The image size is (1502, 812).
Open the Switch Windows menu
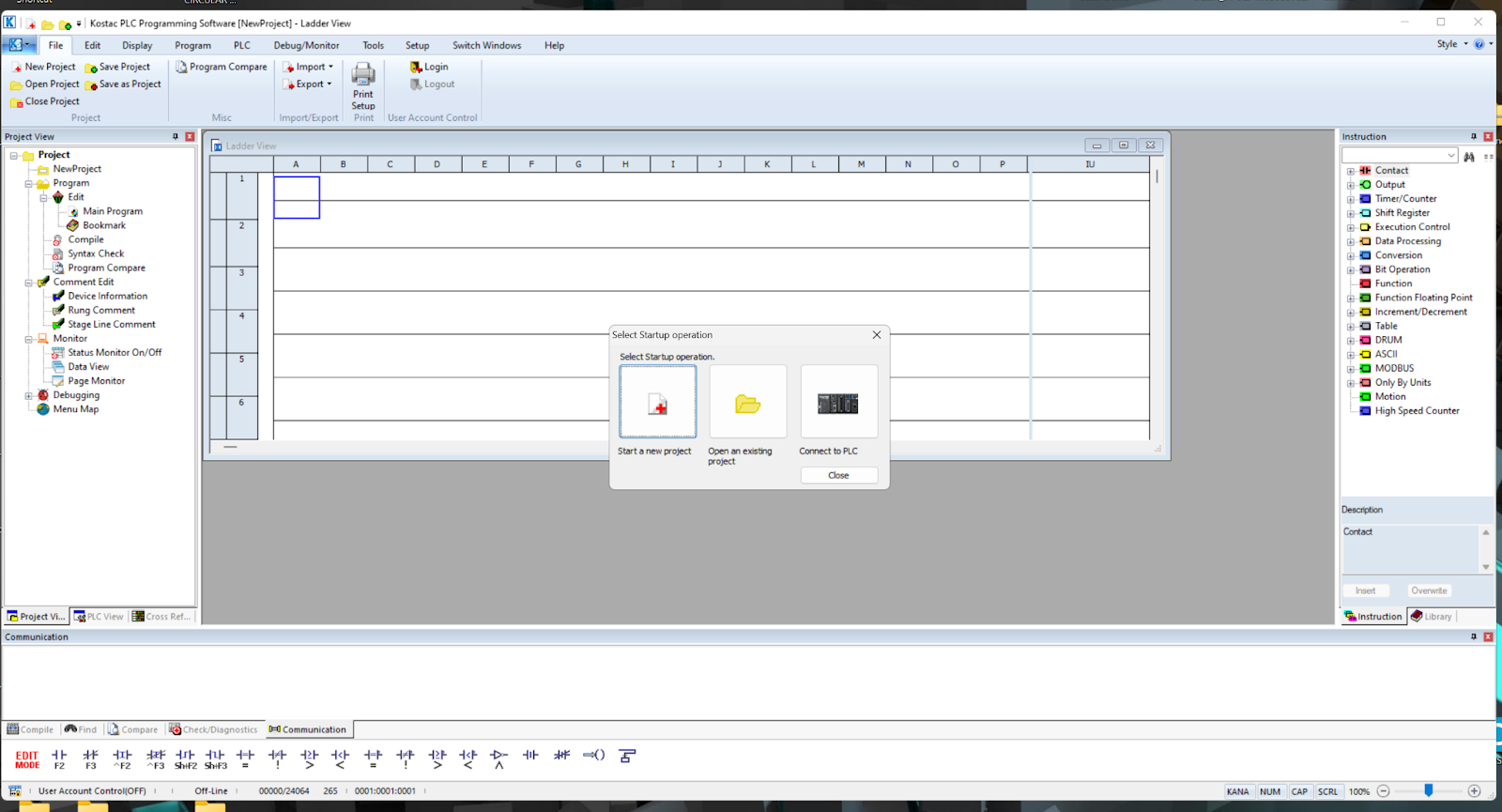(486, 45)
